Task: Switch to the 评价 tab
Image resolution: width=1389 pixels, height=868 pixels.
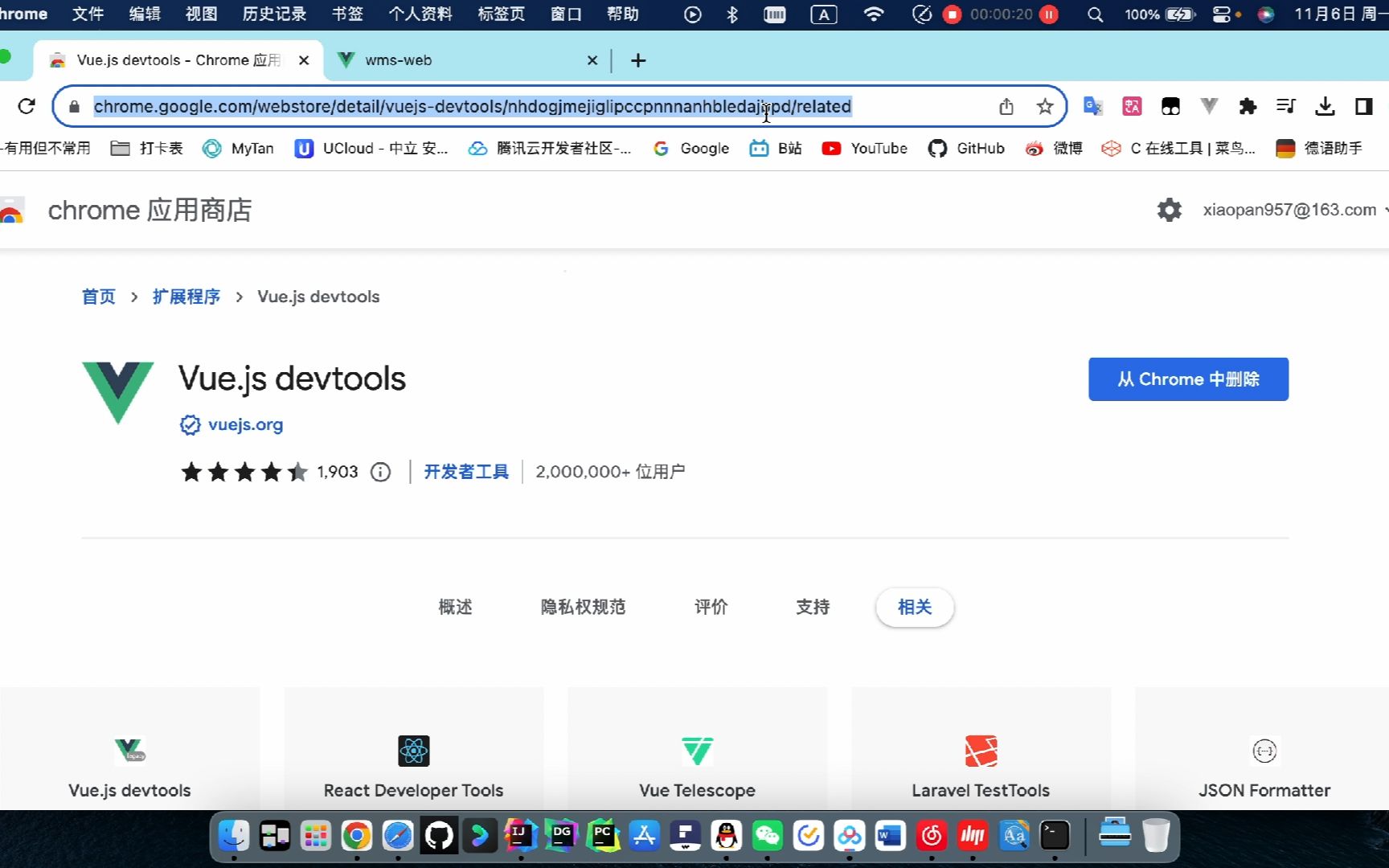Action: (711, 607)
